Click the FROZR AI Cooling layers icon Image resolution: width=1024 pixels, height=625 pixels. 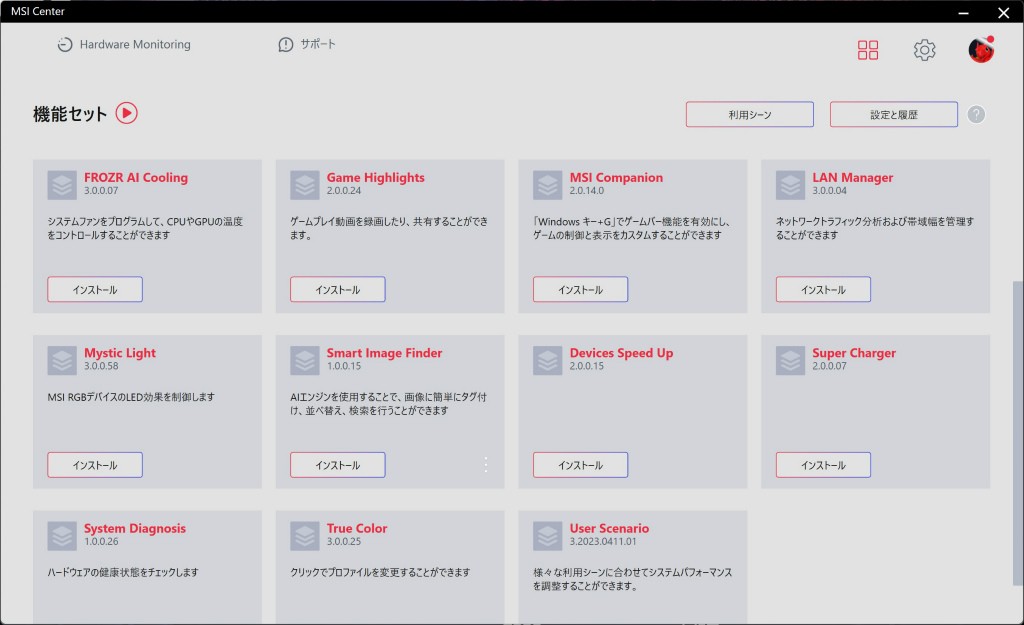point(62,185)
